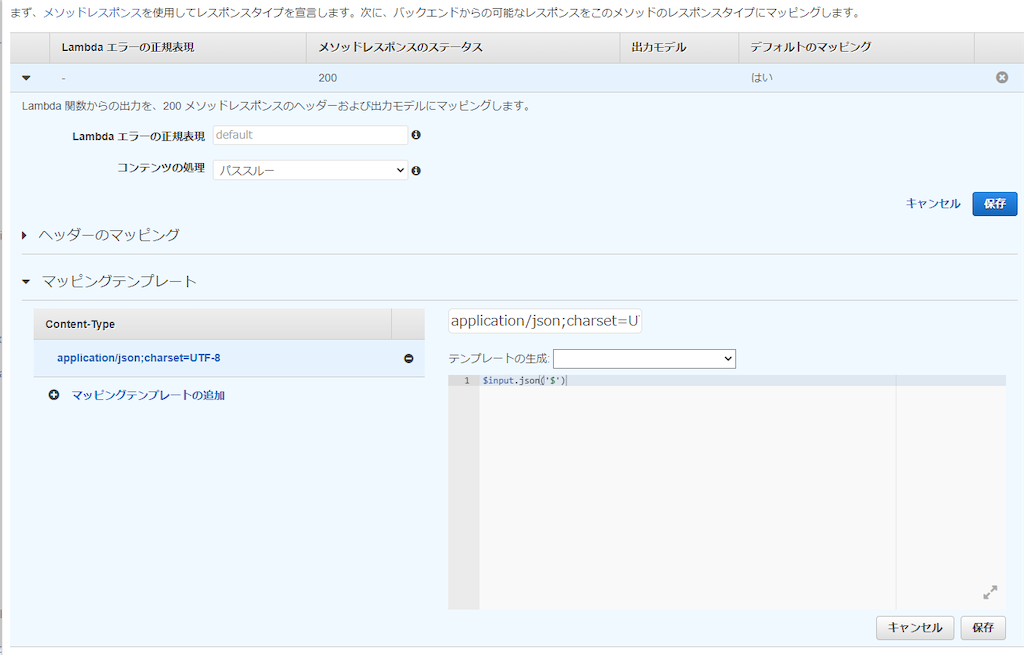The image size is (1024, 655).
Task: Click the top キャンセル link
Action: pos(932,202)
